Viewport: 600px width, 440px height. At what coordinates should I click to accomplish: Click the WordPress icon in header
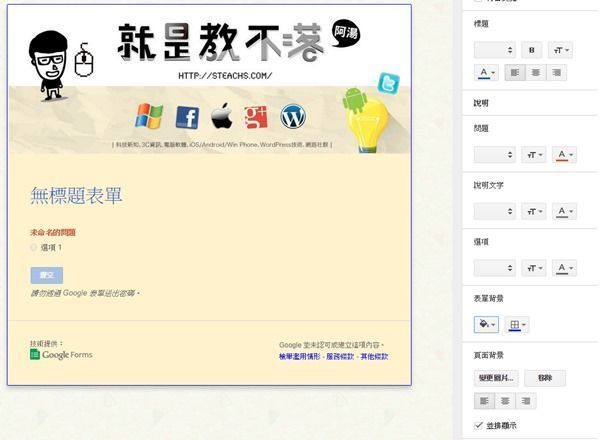293,116
